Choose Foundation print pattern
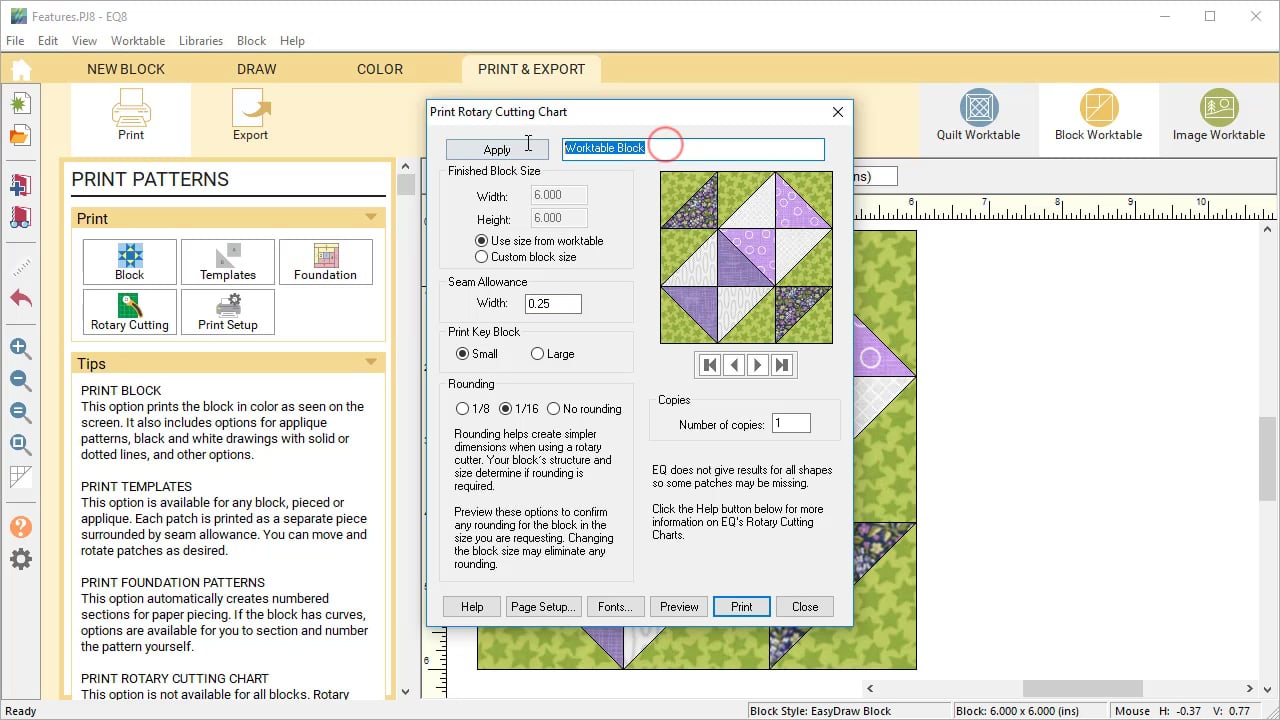This screenshot has width=1280, height=720. [326, 262]
